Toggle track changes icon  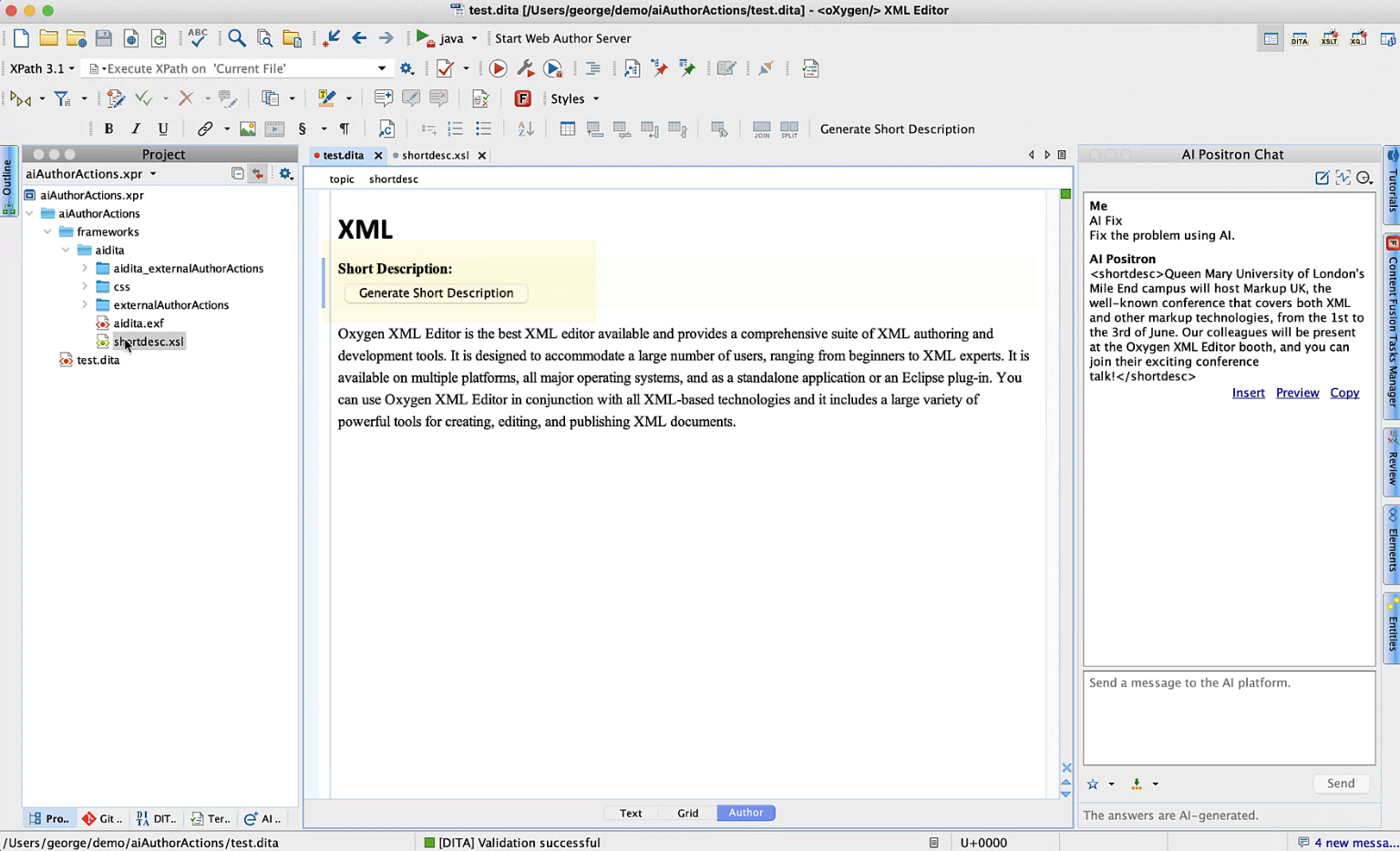[x=115, y=98]
